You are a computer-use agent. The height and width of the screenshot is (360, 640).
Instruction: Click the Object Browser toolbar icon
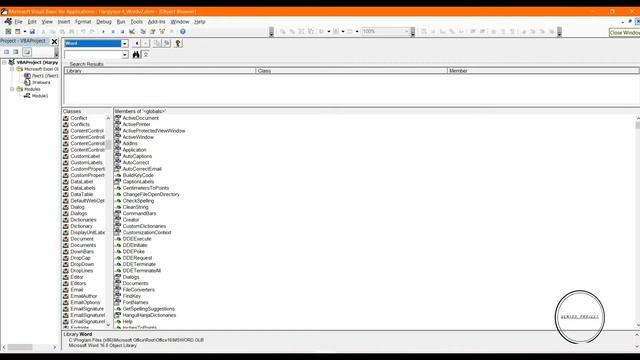click(x=162, y=31)
